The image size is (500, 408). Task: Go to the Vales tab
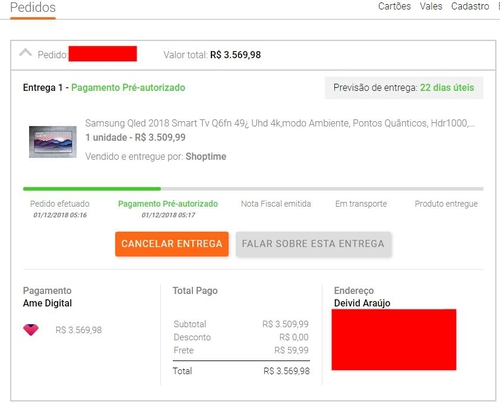(431, 6)
